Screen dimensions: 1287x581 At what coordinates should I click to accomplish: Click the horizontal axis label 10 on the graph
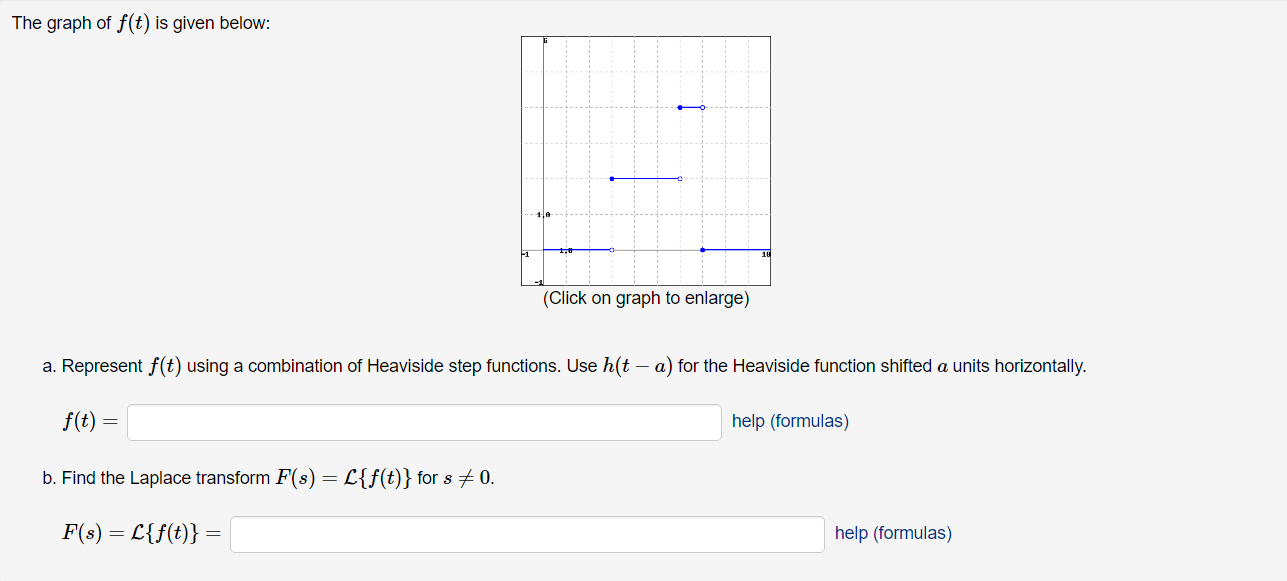(765, 255)
